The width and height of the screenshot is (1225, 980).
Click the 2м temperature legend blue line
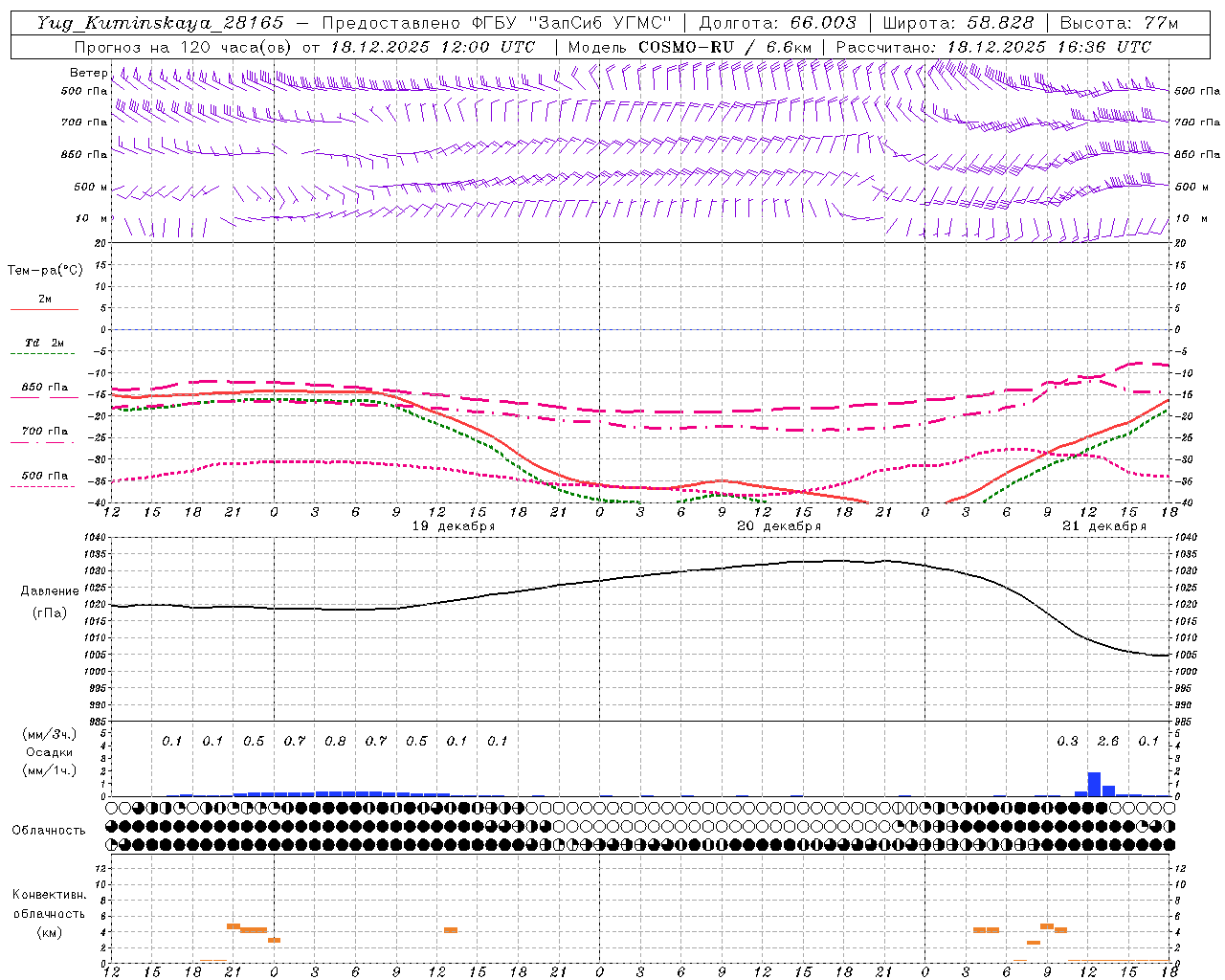click(44, 309)
